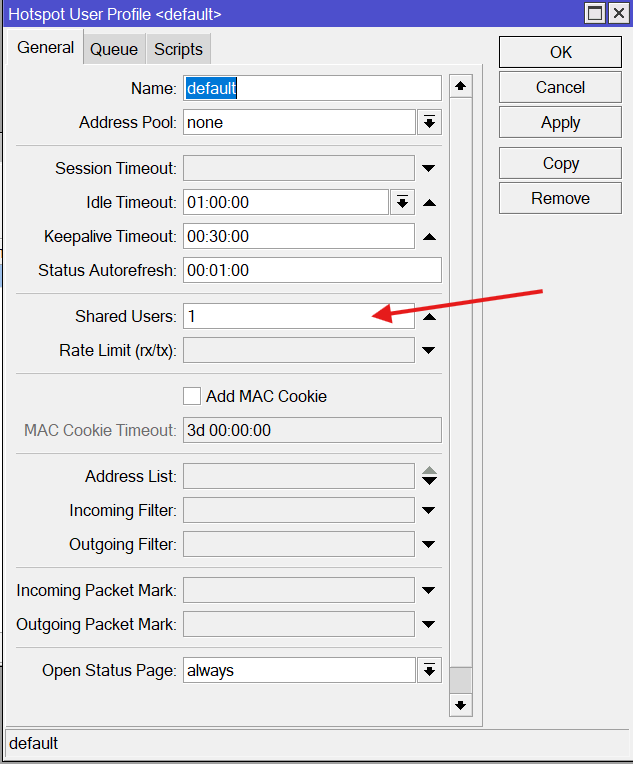This screenshot has width=633, height=764.
Task: Collapse the Shared Users field arrow
Action: click(x=429, y=317)
